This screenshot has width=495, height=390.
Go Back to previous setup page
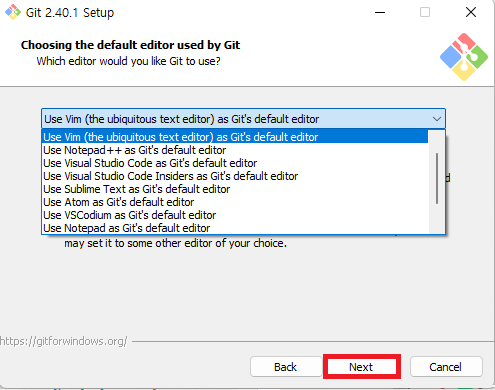(x=286, y=367)
